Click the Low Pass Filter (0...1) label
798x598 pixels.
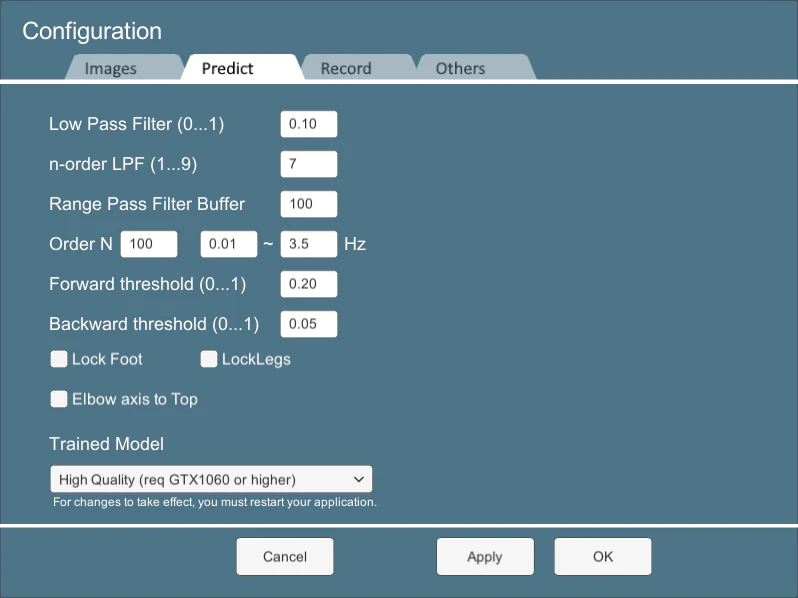pyautogui.click(x=136, y=124)
